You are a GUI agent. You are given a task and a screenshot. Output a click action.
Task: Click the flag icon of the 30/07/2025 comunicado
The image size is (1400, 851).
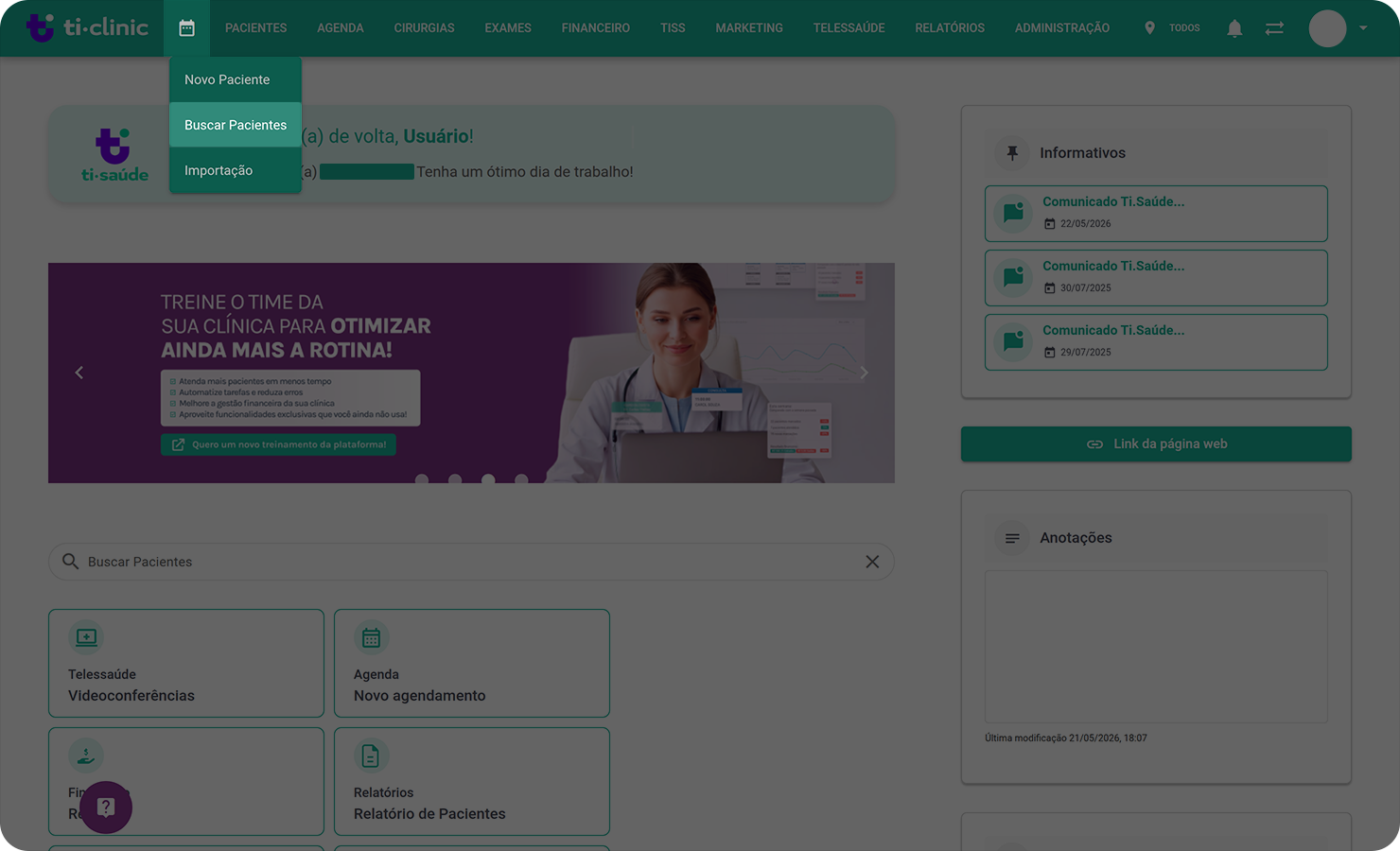[1013, 278]
